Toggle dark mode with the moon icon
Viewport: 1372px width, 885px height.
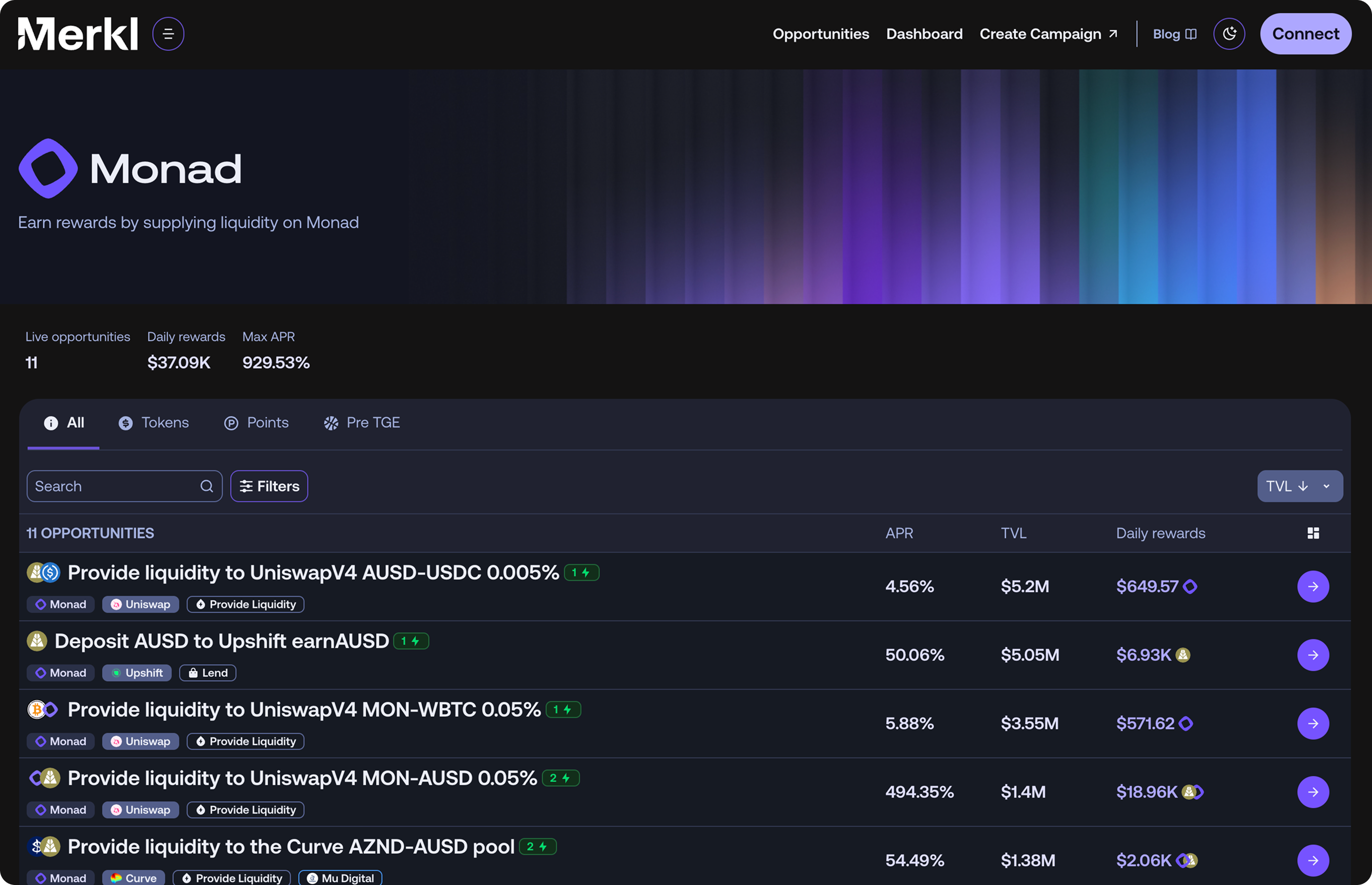[1229, 34]
